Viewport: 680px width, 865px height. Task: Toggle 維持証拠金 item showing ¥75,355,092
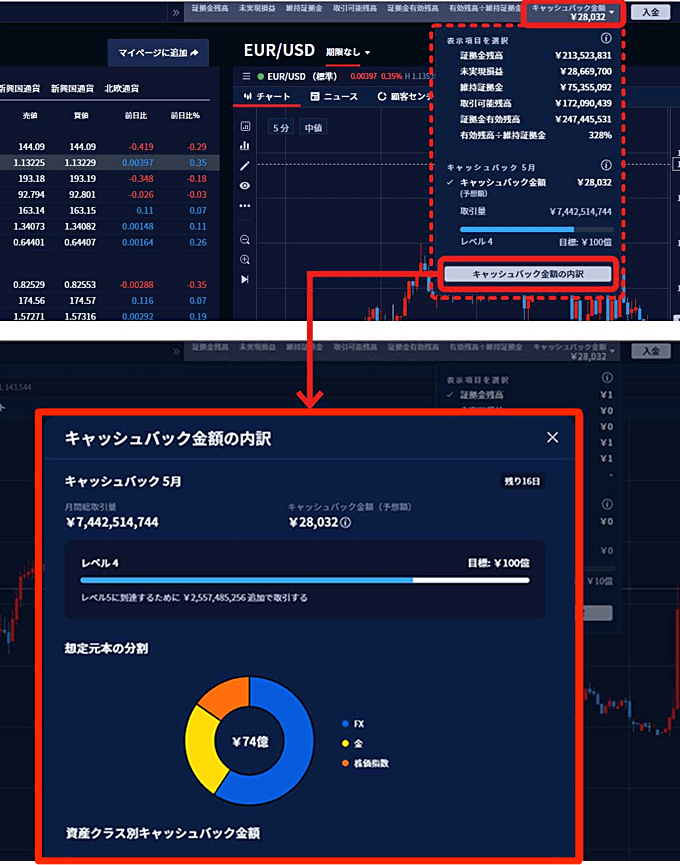pyautogui.click(x=529, y=87)
